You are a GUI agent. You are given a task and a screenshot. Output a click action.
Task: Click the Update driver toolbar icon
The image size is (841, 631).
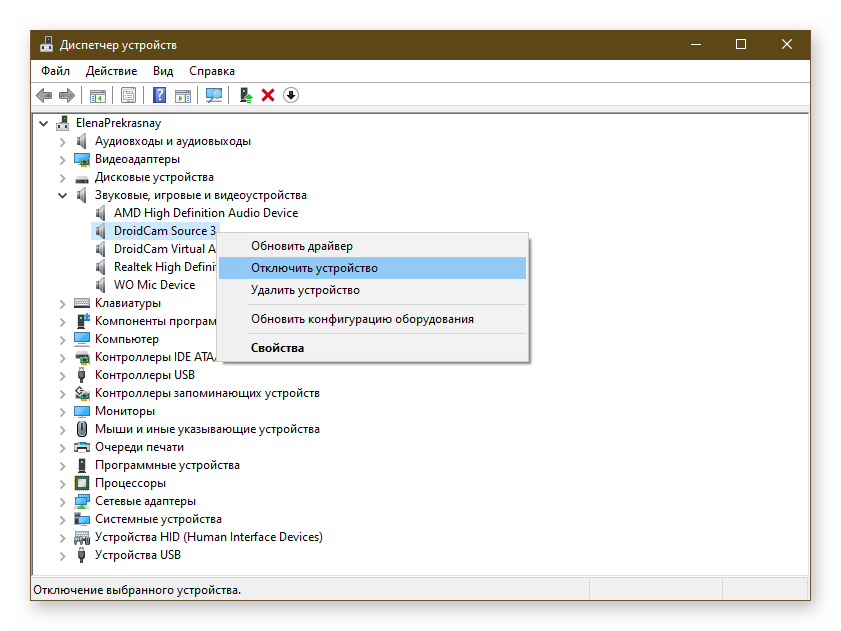pos(246,96)
